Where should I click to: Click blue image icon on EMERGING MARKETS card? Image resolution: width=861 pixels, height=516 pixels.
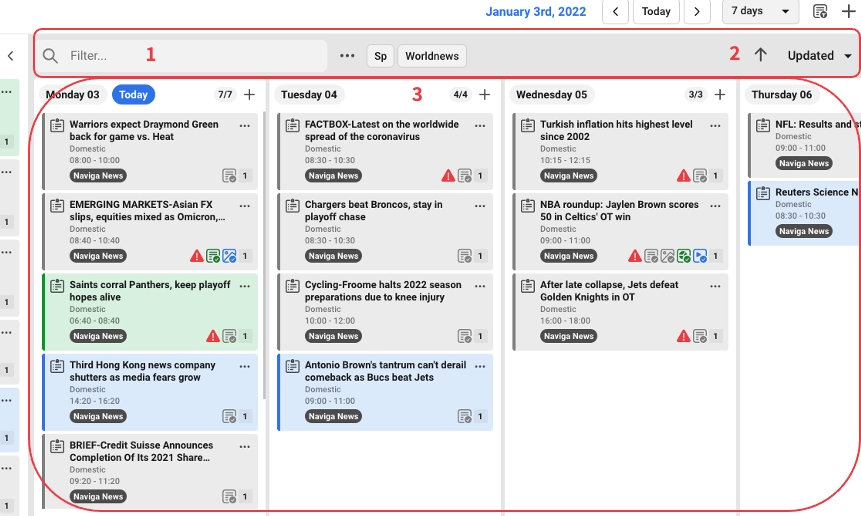tap(228, 256)
